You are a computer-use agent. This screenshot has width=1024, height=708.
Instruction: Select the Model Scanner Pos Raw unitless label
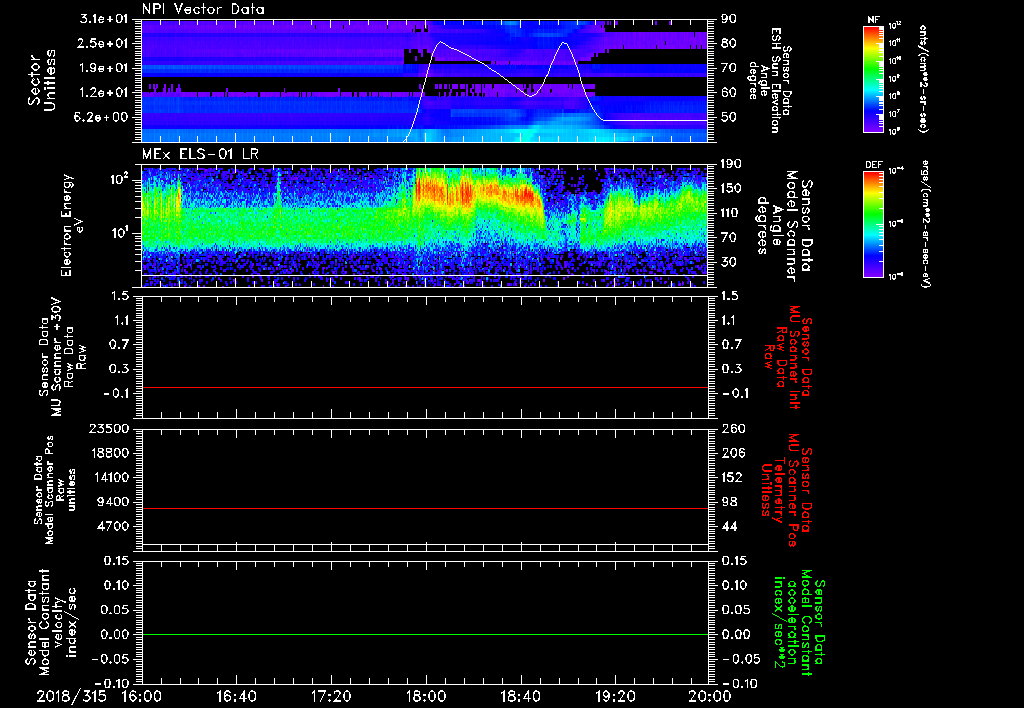(55, 490)
